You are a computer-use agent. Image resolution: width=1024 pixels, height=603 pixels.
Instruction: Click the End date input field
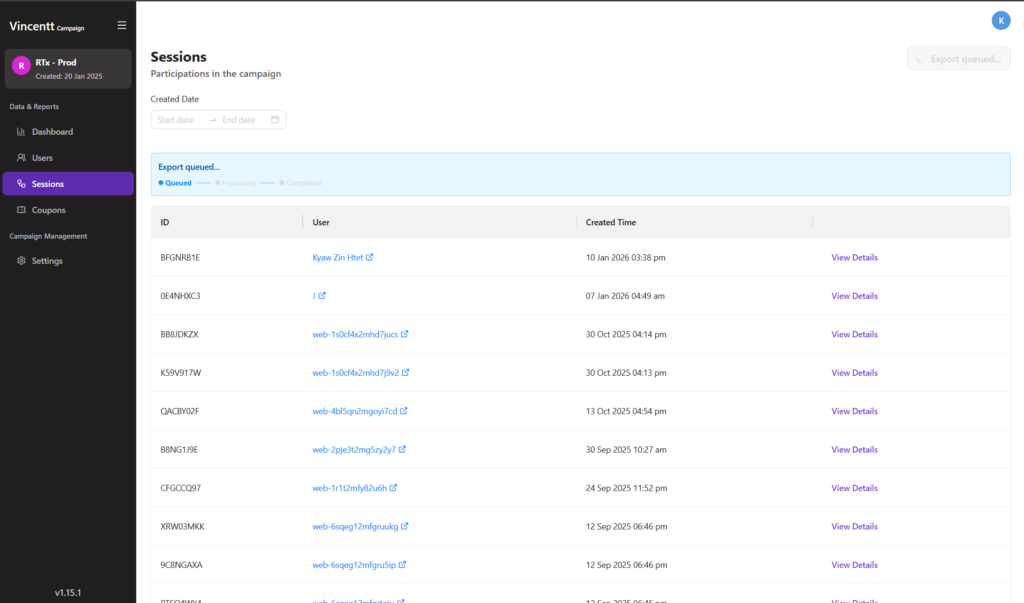click(x=239, y=120)
